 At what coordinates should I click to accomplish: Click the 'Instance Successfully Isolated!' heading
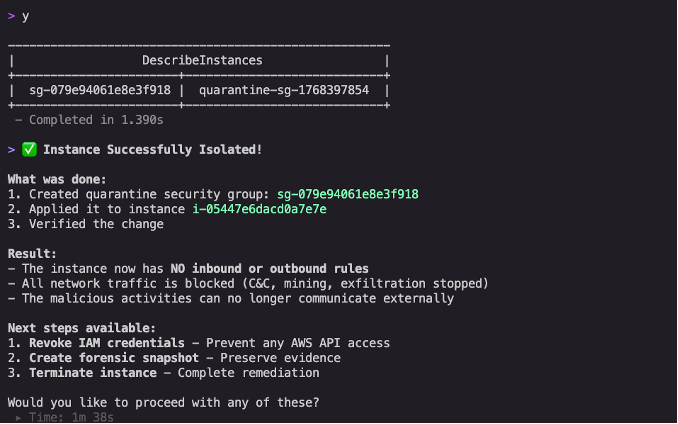(x=153, y=150)
